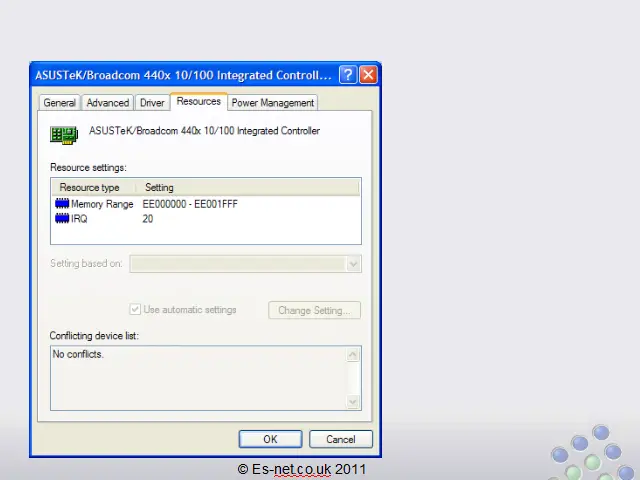
Task: Confirm with the OK button
Action: pos(270,439)
